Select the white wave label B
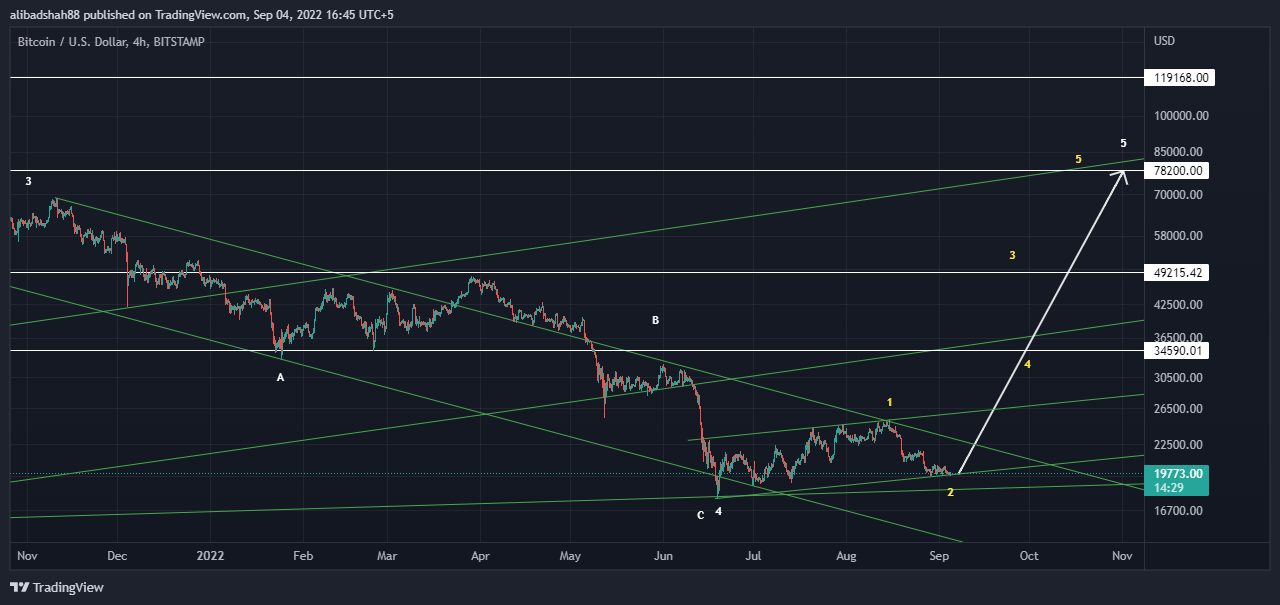Screen dimensions: 1280x605 pyautogui.click(x=656, y=320)
